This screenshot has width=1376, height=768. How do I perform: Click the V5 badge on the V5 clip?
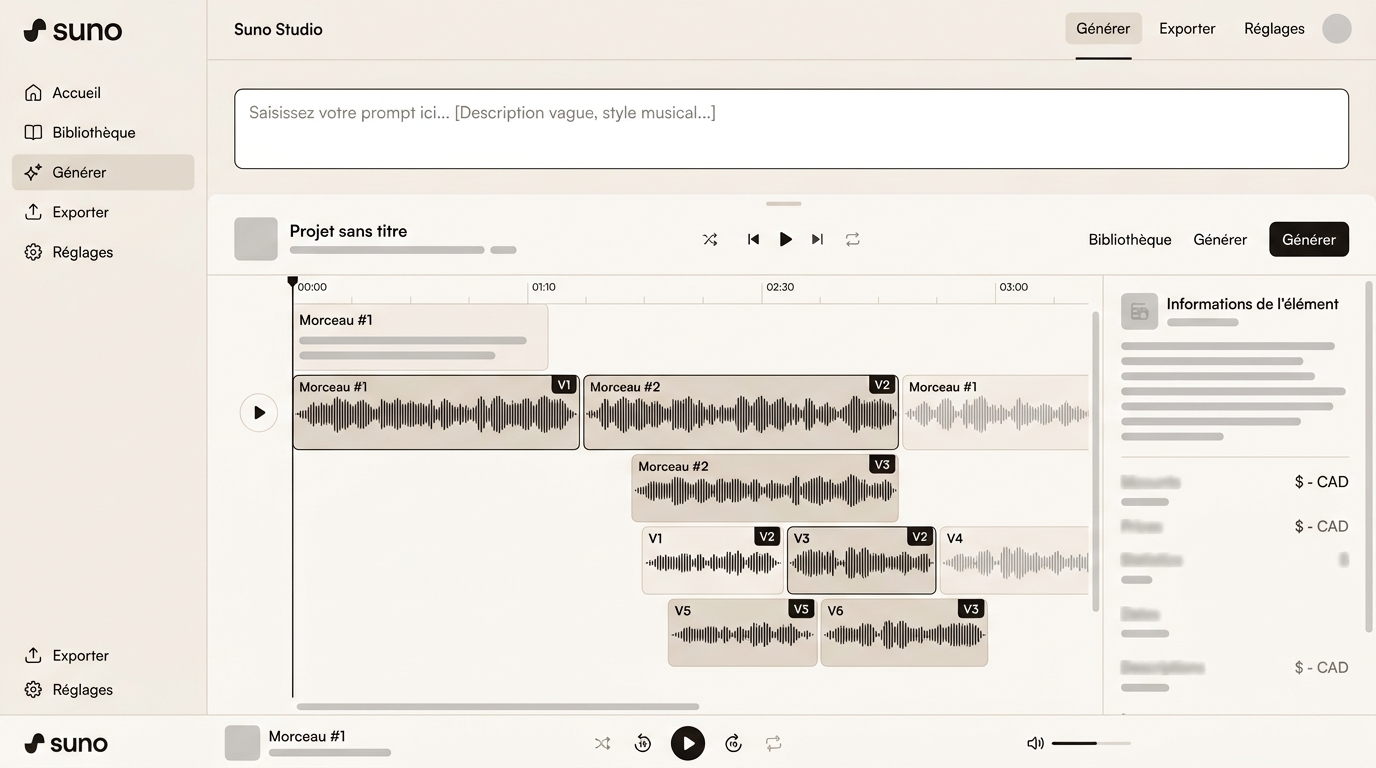(x=800, y=609)
